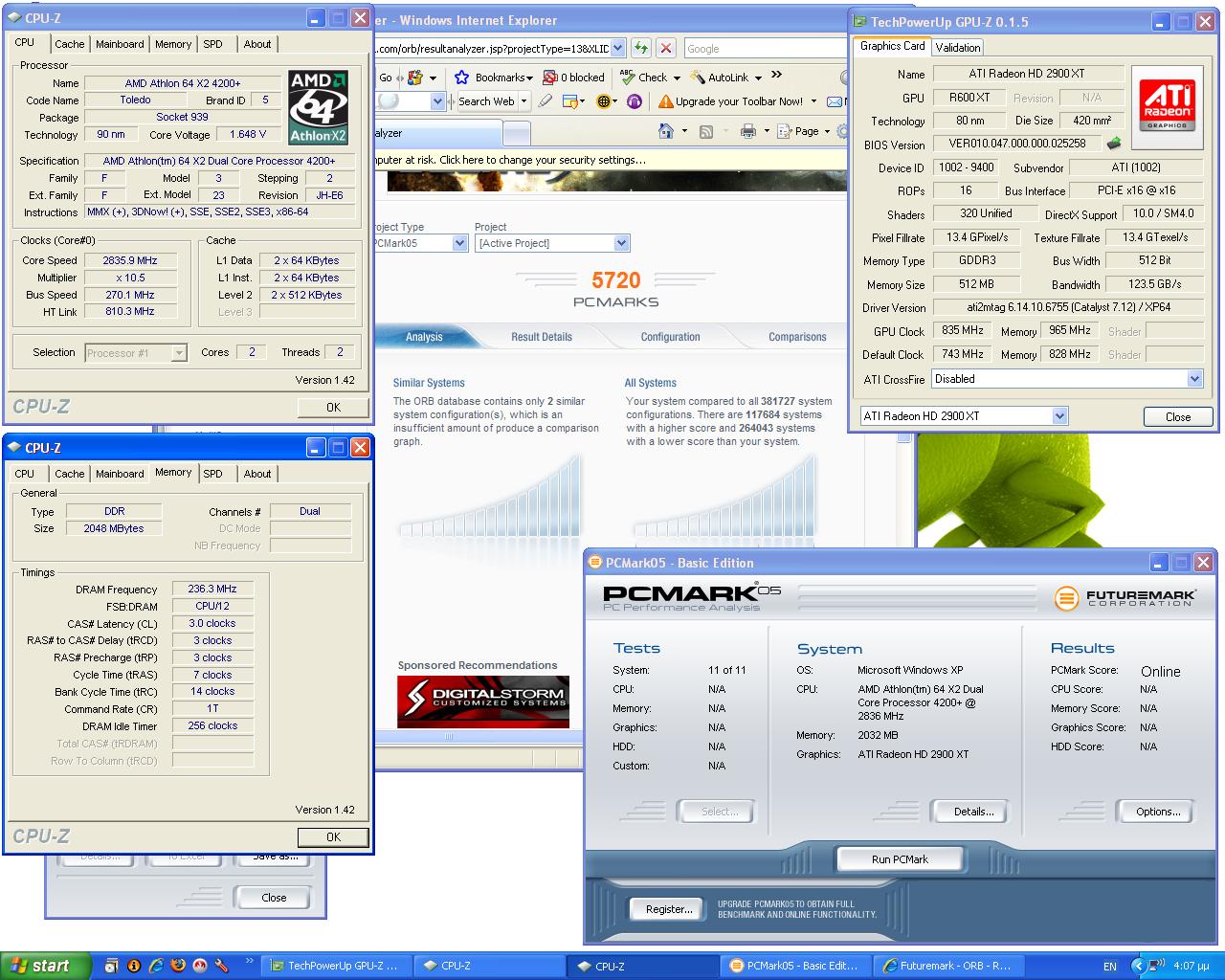The image size is (1225, 980).
Task: Open the Bookmarks star menu in Google toolbar
Action: coord(493,78)
